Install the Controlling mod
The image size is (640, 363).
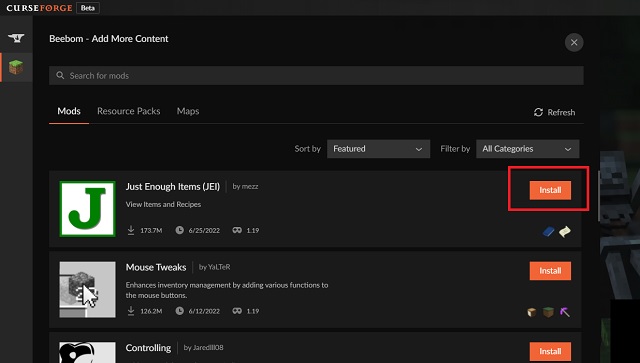550,351
